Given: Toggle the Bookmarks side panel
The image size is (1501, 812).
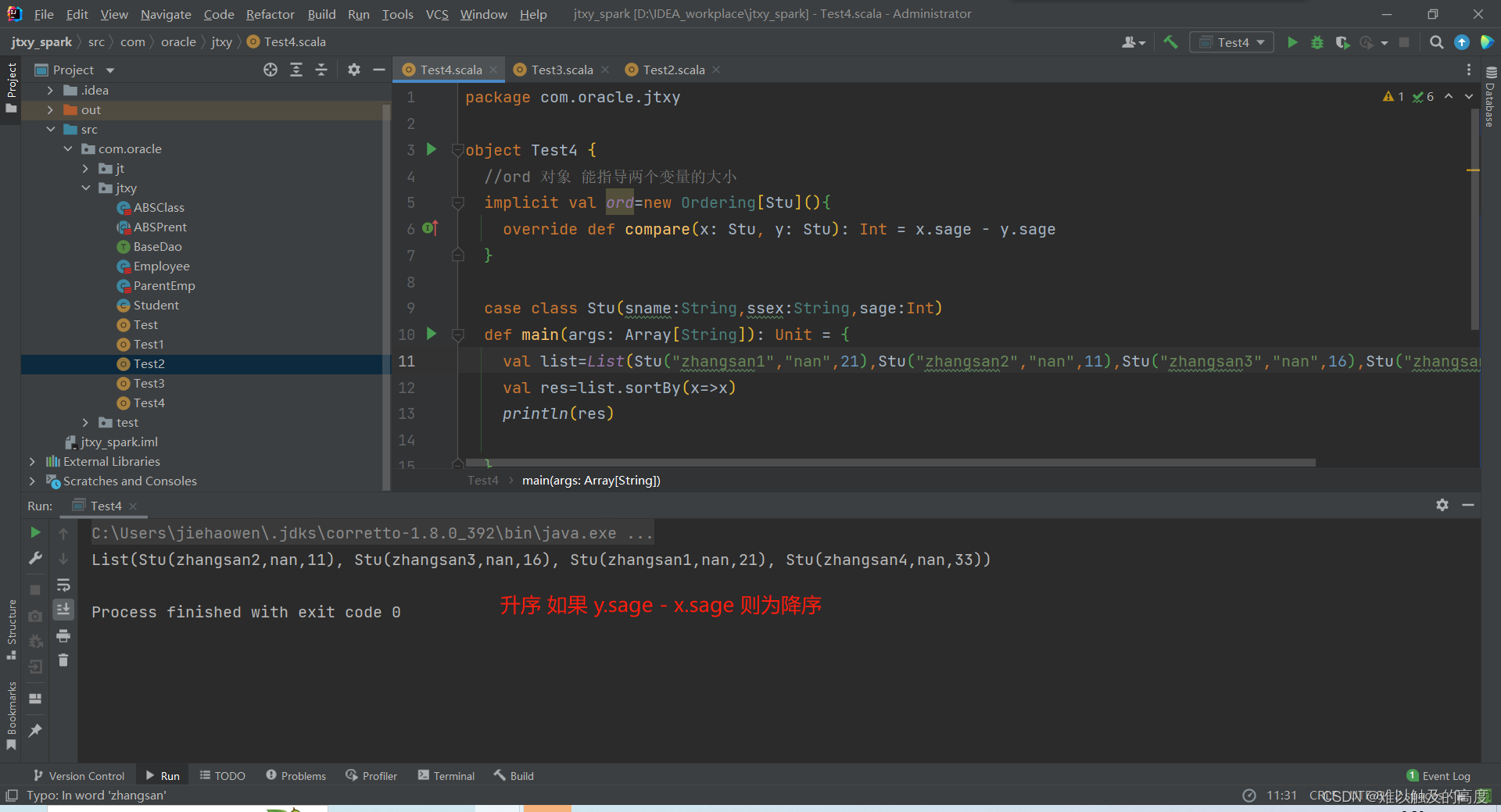Looking at the screenshot, I should (x=11, y=715).
